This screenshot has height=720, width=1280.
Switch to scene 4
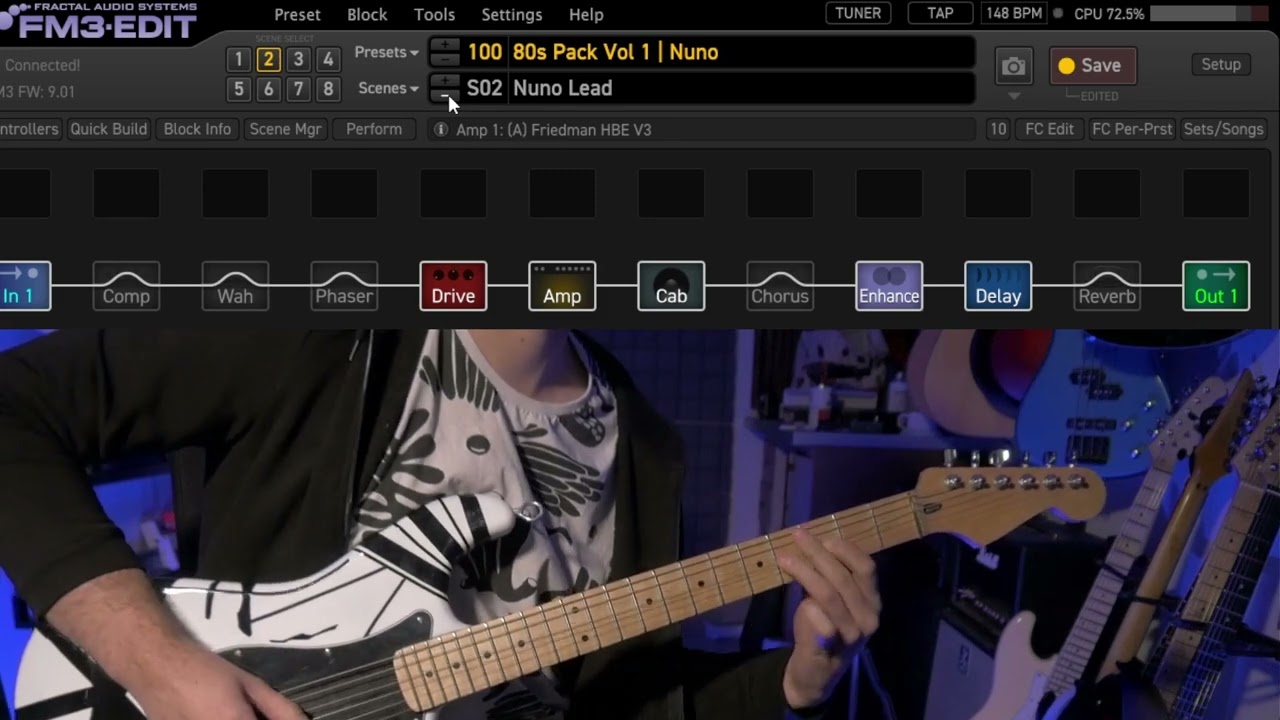pyautogui.click(x=328, y=60)
